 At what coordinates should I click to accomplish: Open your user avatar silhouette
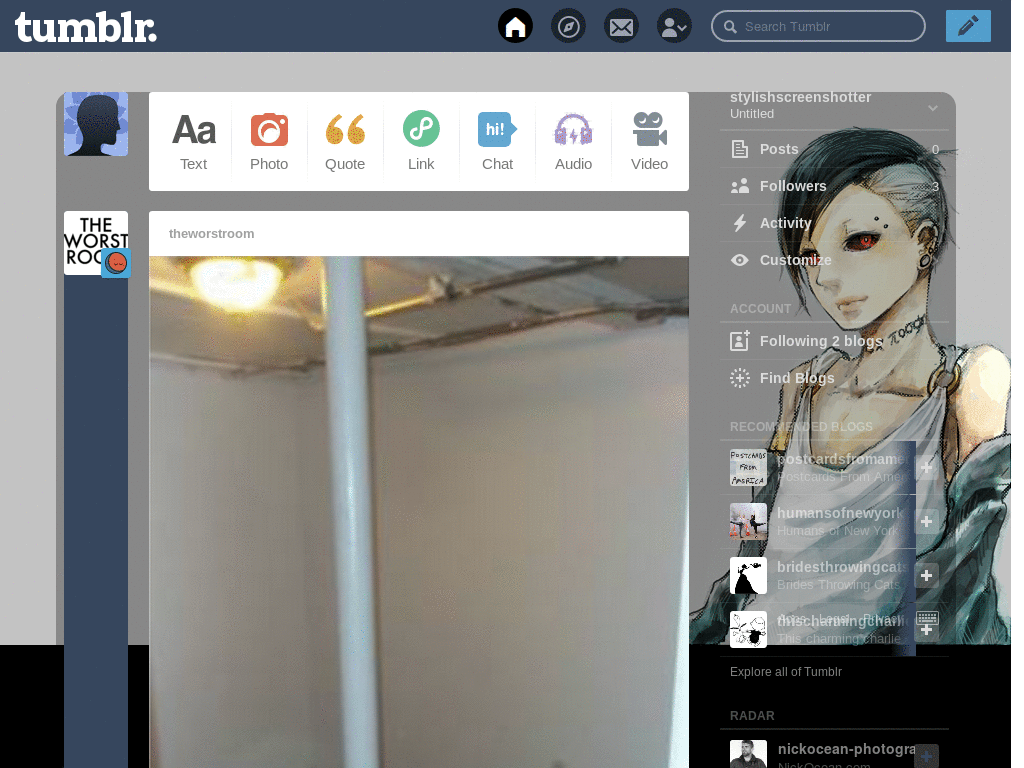coord(96,124)
